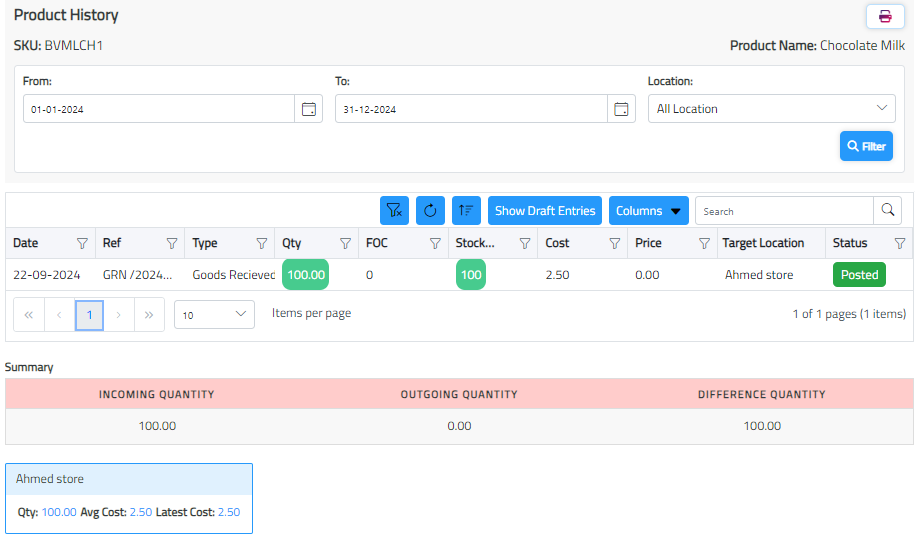The width and height of the screenshot is (919, 538).
Task: Click the search magnifier icon
Action: pos(887,211)
